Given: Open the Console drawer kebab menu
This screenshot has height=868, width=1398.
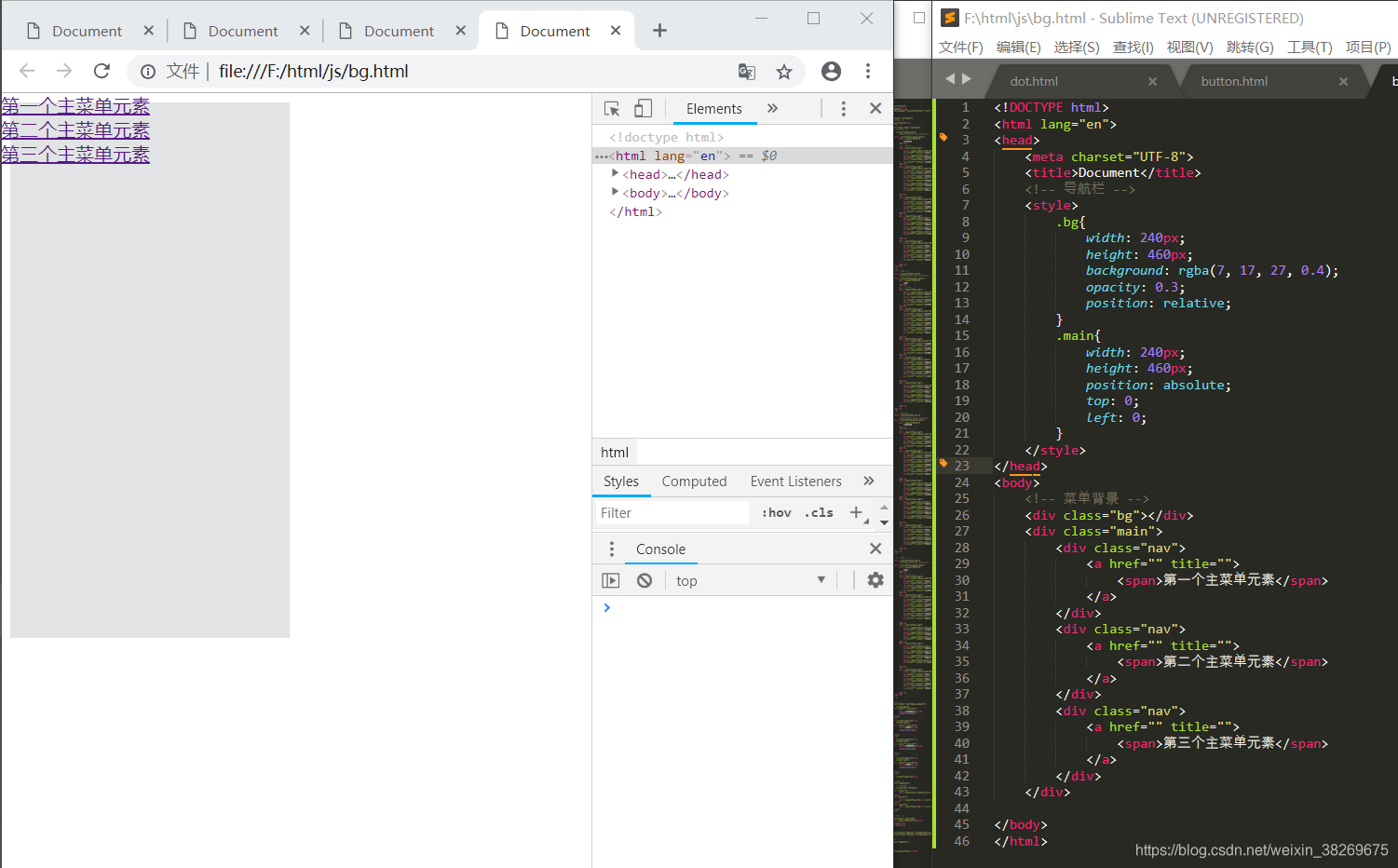Looking at the screenshot, I should [612, 549].
